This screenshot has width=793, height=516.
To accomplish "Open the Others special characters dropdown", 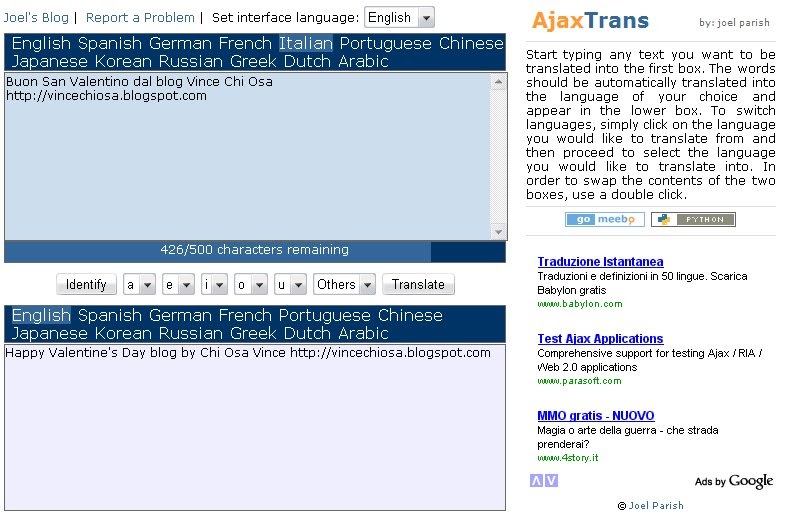I will tap(344, 285).
